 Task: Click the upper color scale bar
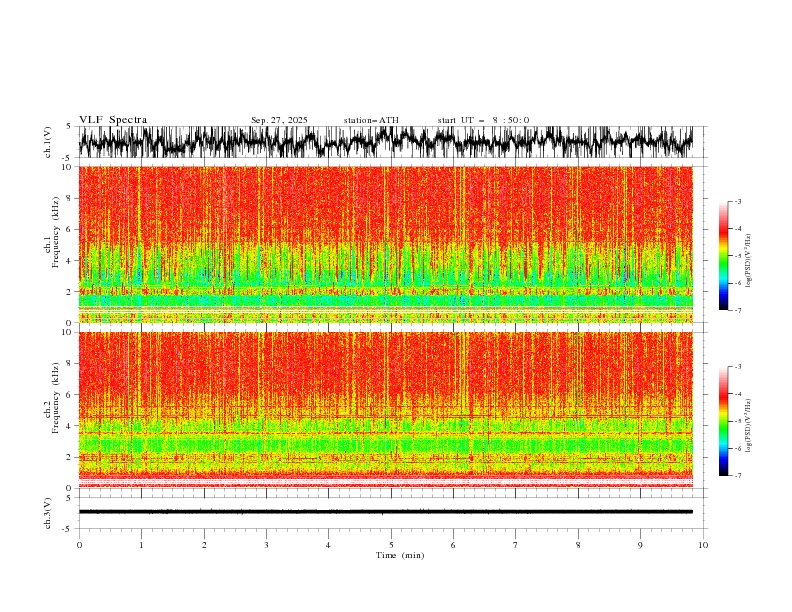723,256
